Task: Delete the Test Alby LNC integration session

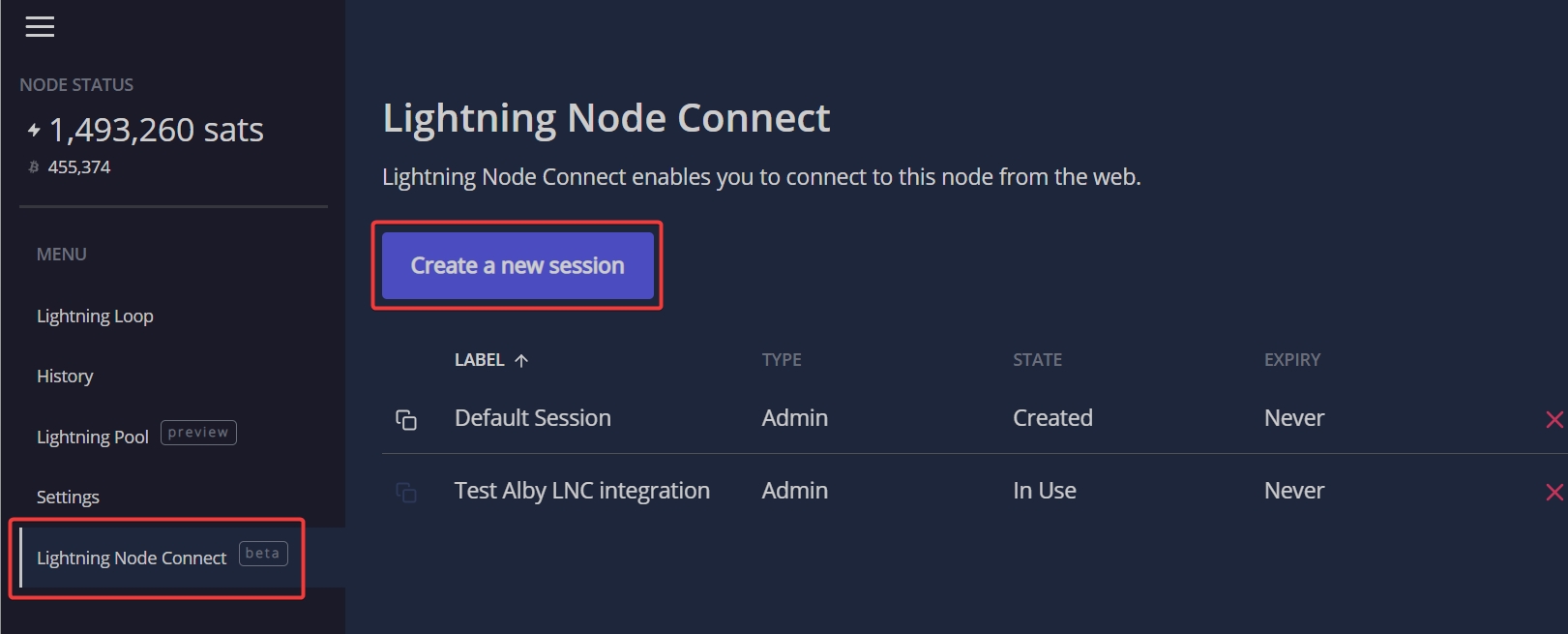Action: pos(1553,492)
